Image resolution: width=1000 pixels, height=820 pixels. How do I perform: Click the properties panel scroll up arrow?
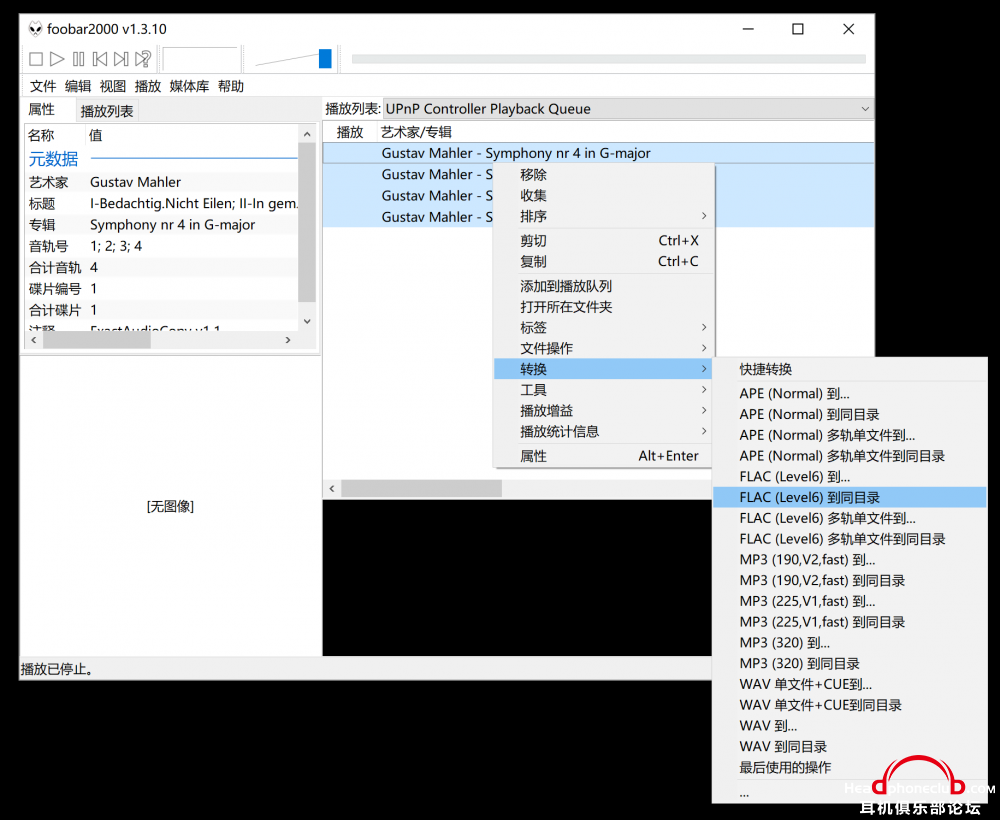click(307, 134)
